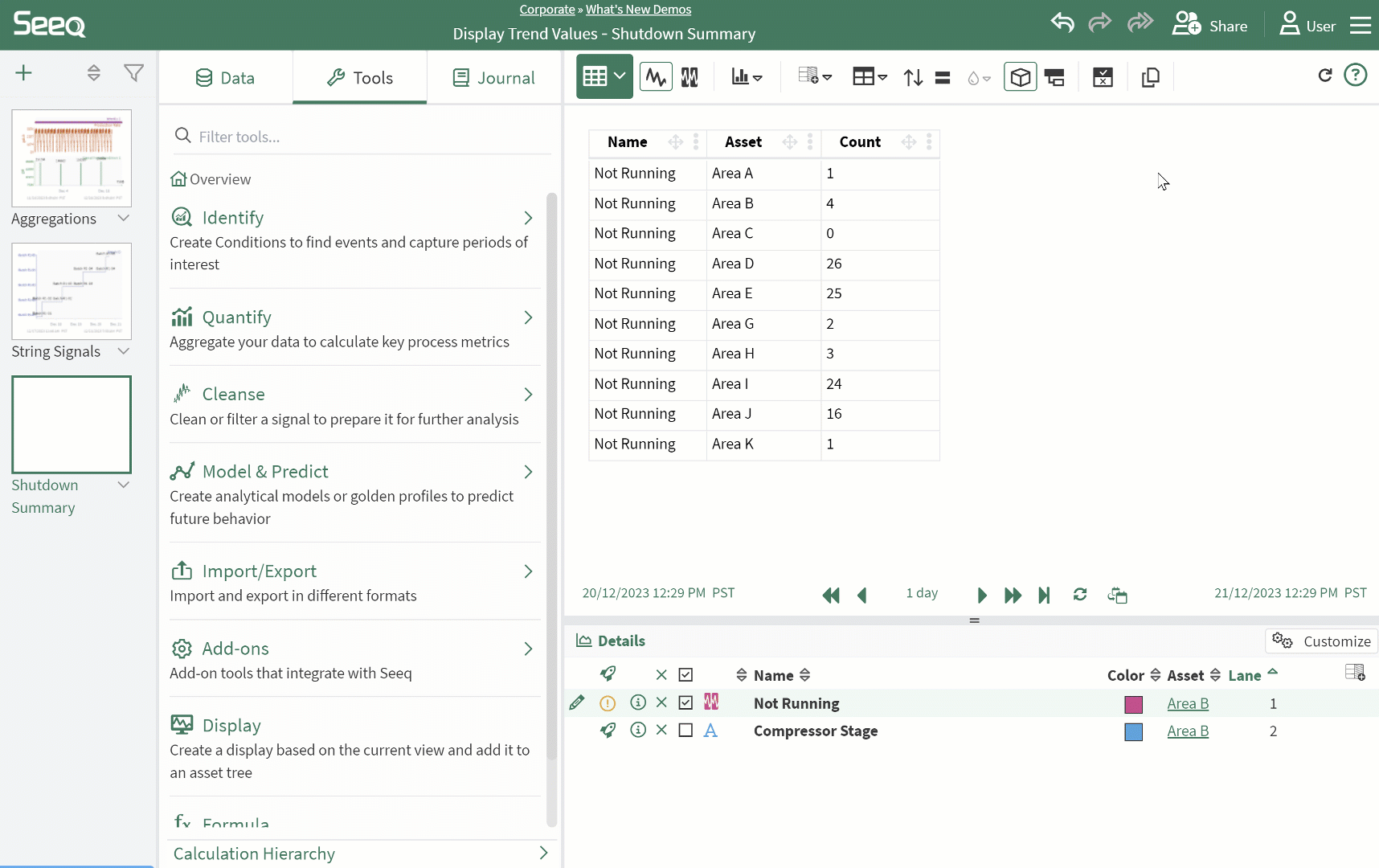The width and height of the screenshot is (1379, 868).
Task: Switch to the Data tab
Action: click(225, 78)
